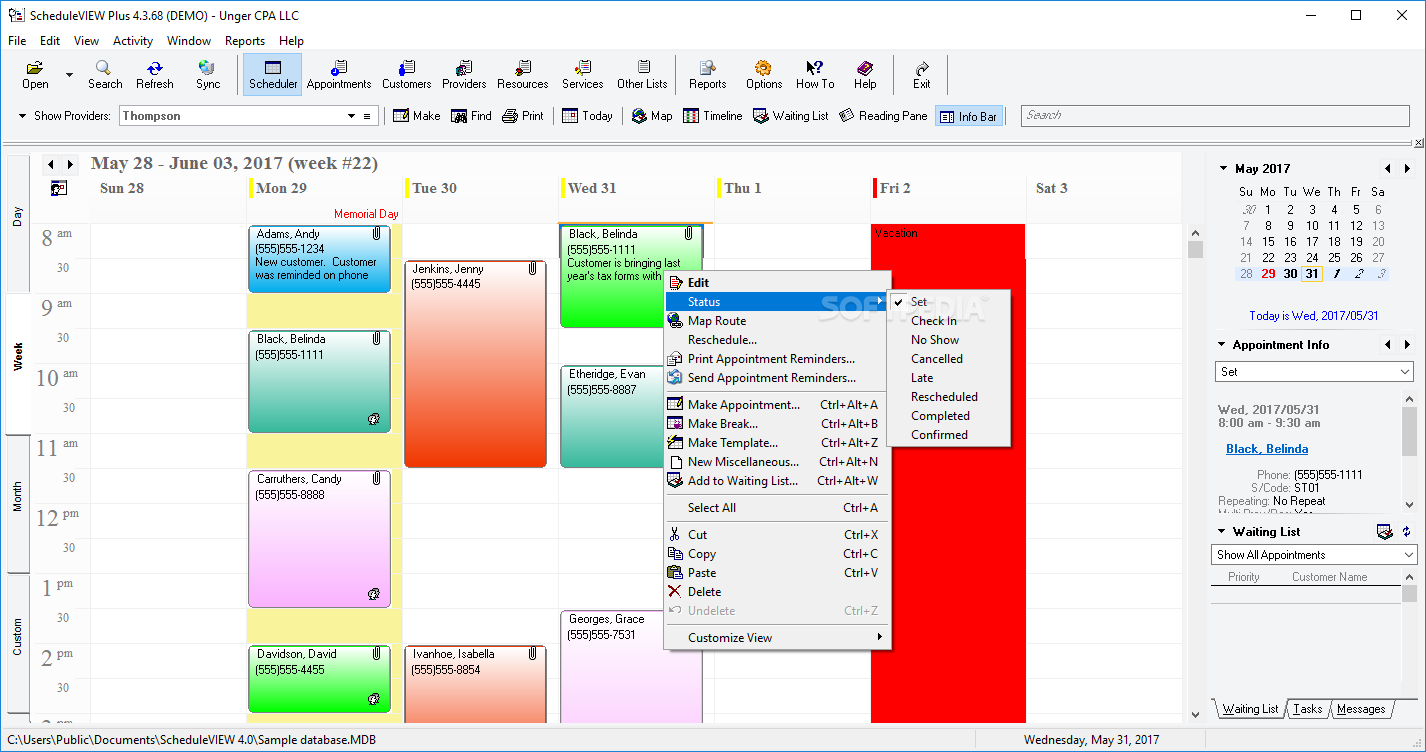Open the Show Providers dropdown arrow
The image size is (1426, 752).
pyautogui.click(x=351, y=116)
